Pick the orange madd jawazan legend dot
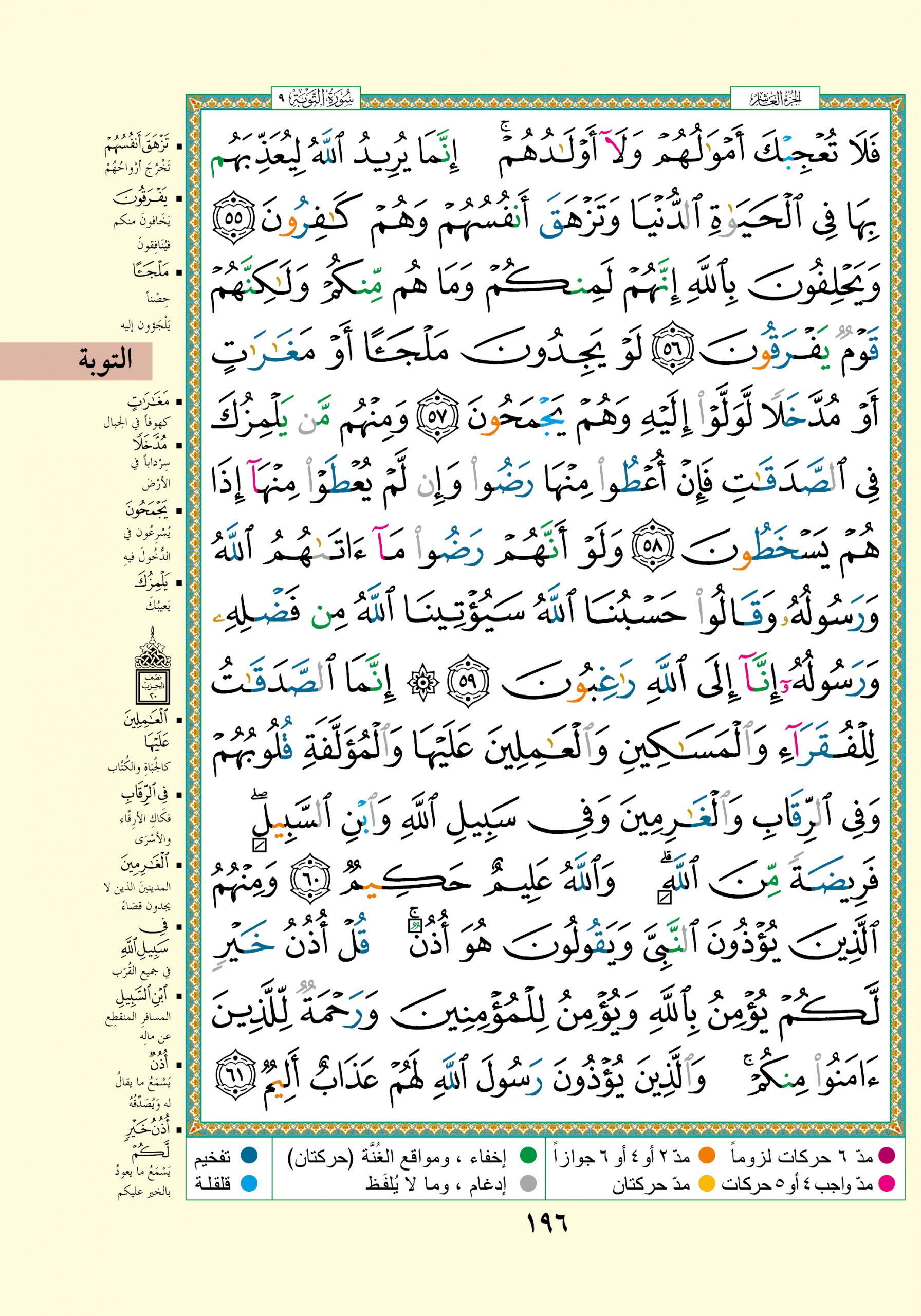This screenshot has height=1316, width=921. pyautogui.click(x=708, y=1156)
